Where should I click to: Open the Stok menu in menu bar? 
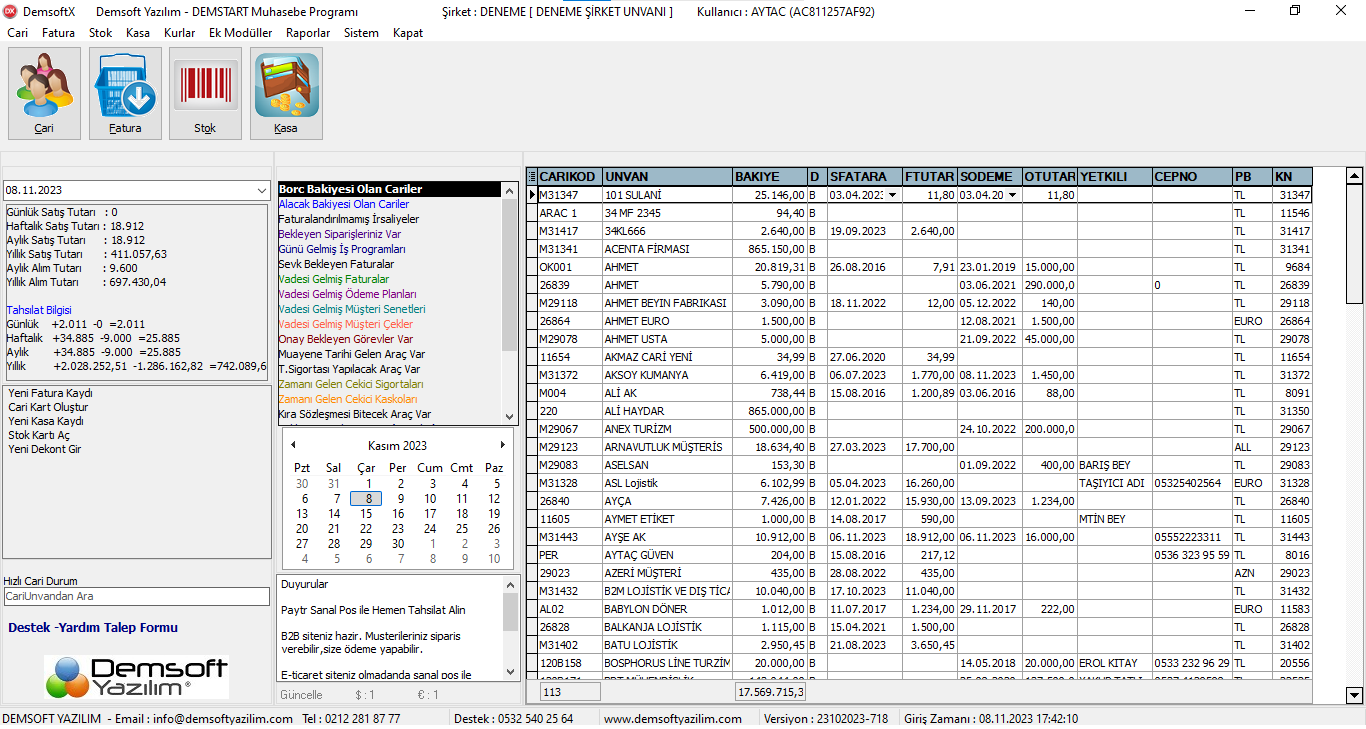[x=101, y=33]
